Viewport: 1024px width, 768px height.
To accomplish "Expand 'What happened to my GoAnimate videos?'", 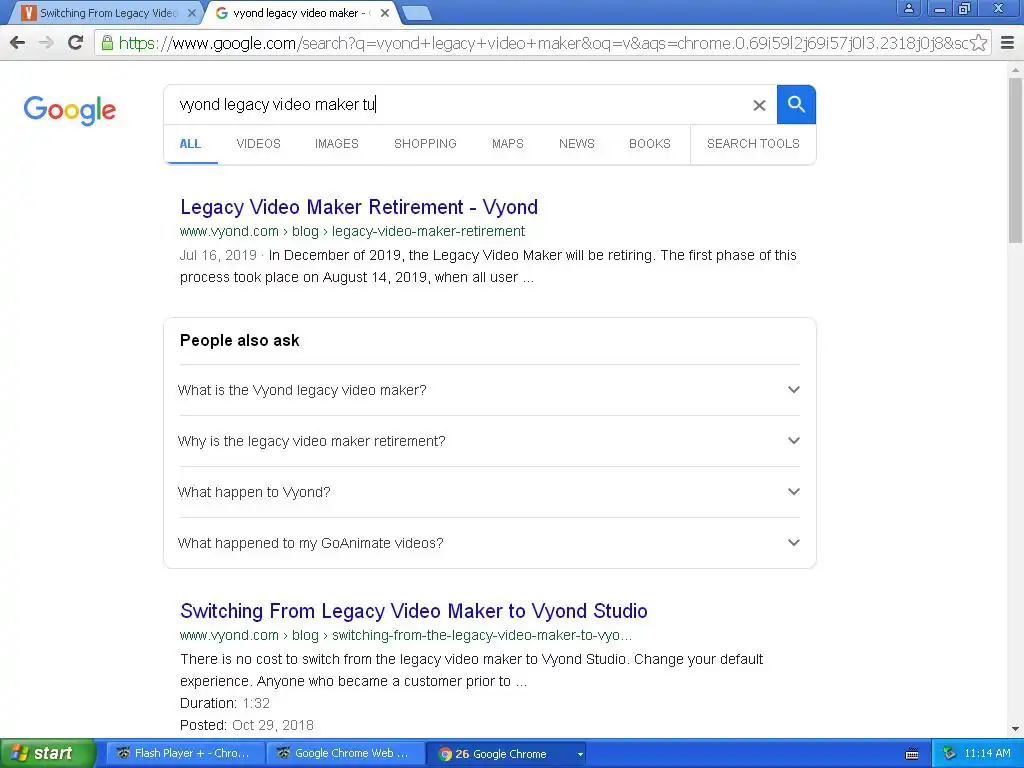I will (x=489, y=543).
